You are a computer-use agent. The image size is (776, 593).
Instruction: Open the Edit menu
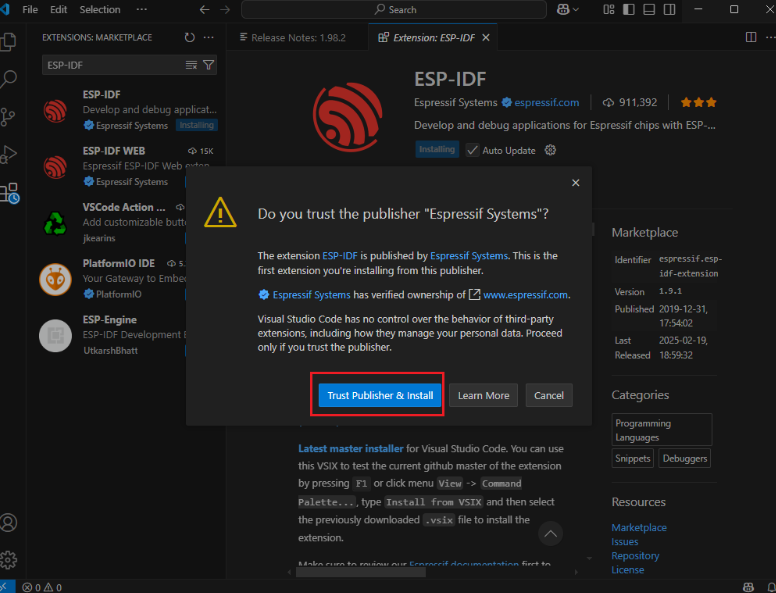click(58, 10)
